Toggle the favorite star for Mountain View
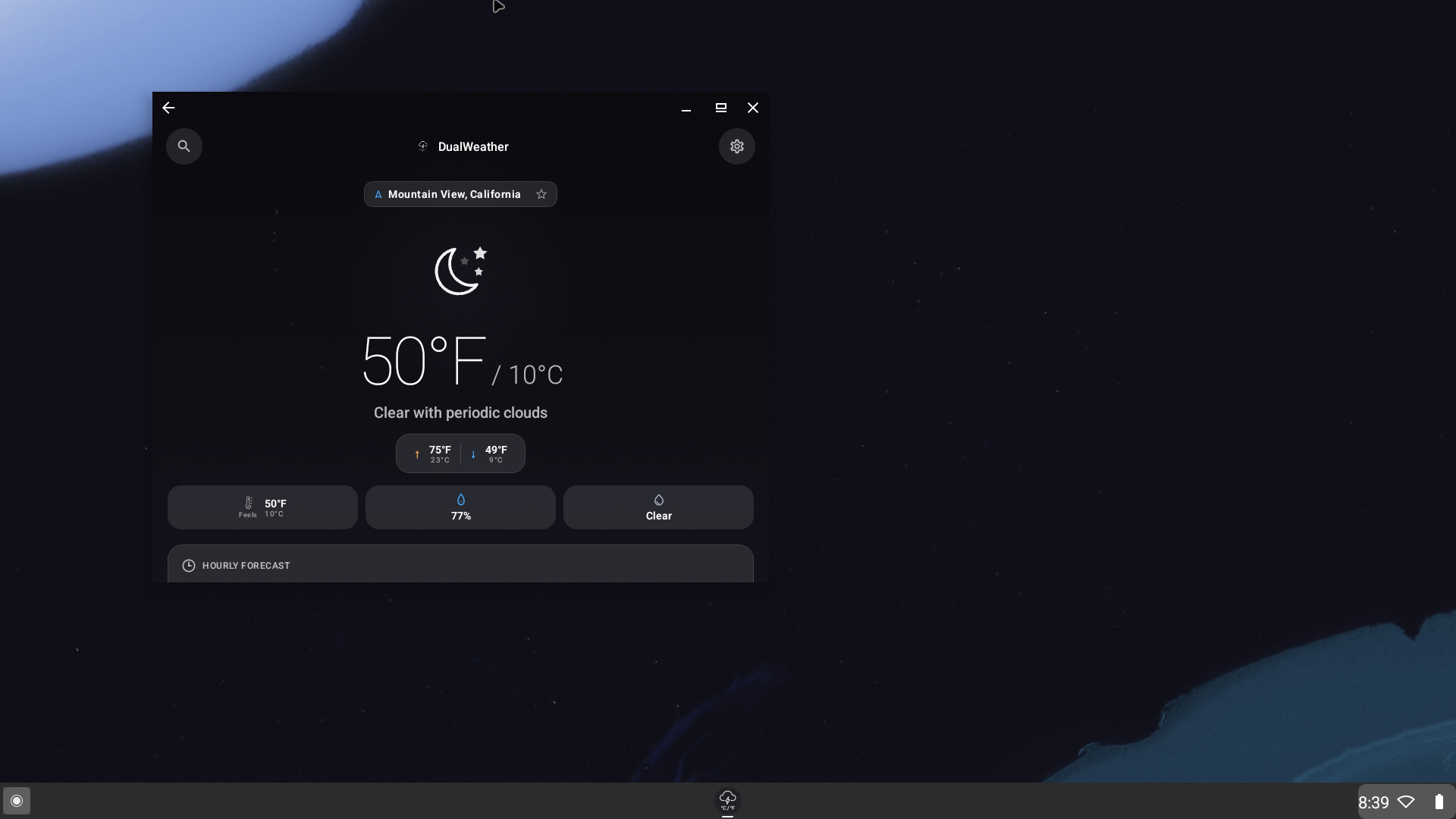The image size is (1456, 819). pyautogui.click(x=541, y=194)
